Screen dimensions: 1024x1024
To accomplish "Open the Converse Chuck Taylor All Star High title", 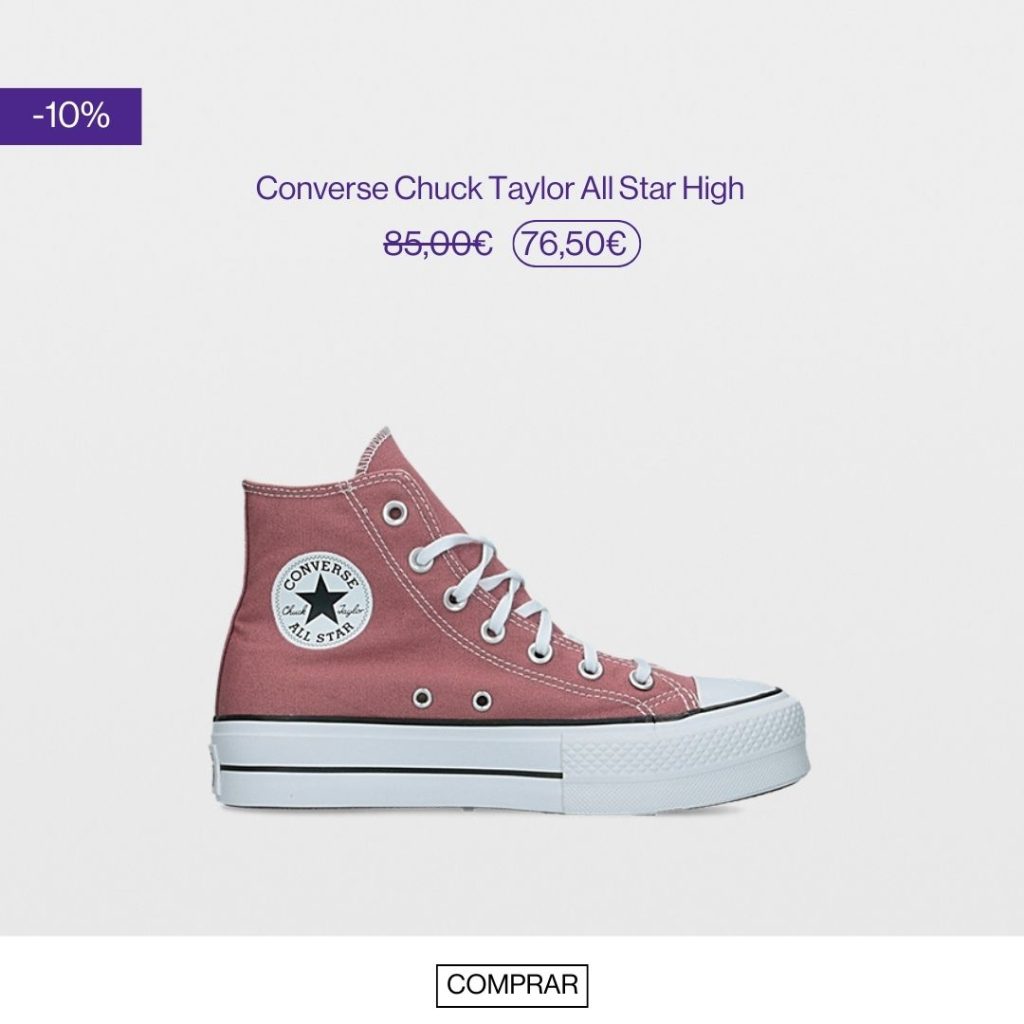I will click(x=500, y=188).
